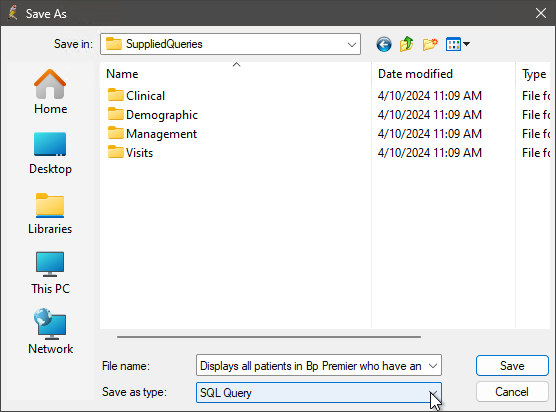
Task: Expand the File name dropdown arrow
Action: (x=433, y=366)
